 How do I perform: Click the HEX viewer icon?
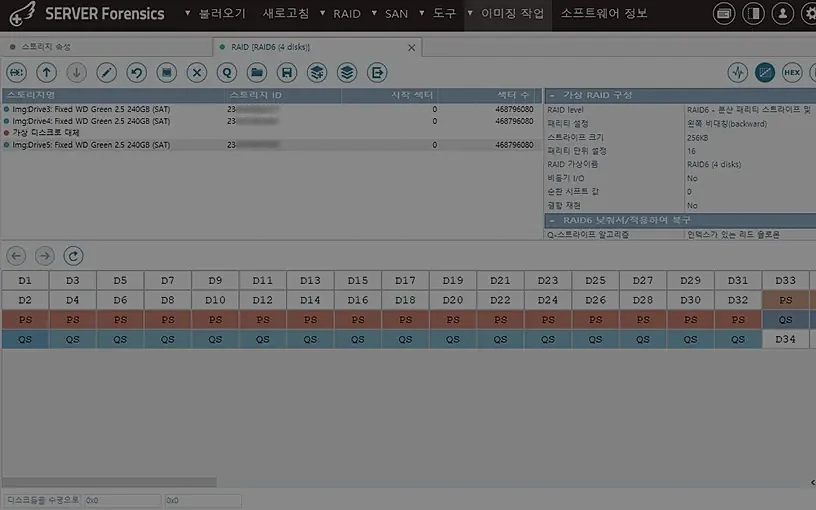pyautogui.click(x=792, y=72)
